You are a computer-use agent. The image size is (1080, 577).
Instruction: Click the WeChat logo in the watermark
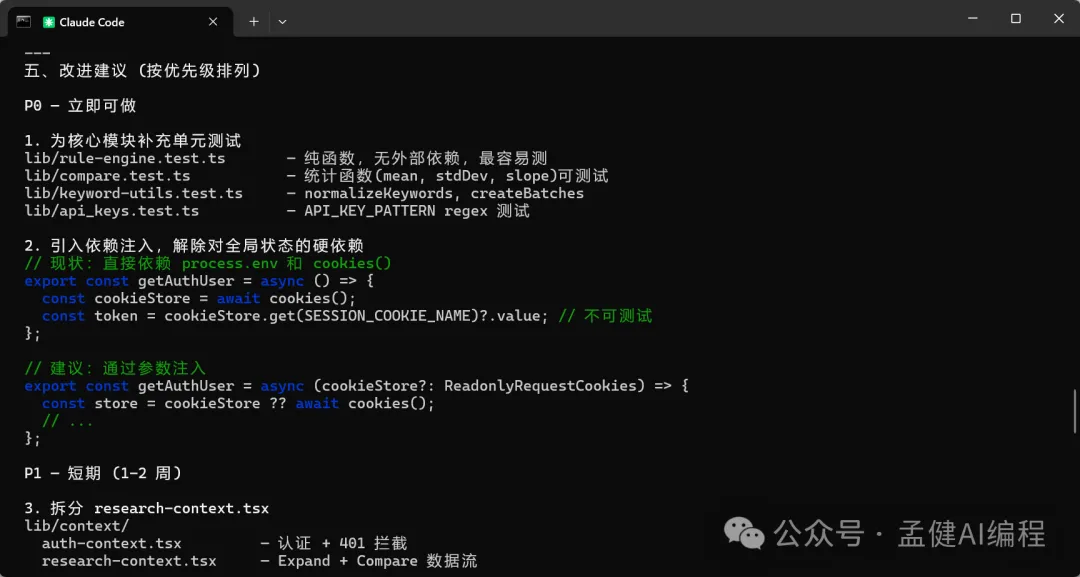pyautogui.click(x=744, y=533)
